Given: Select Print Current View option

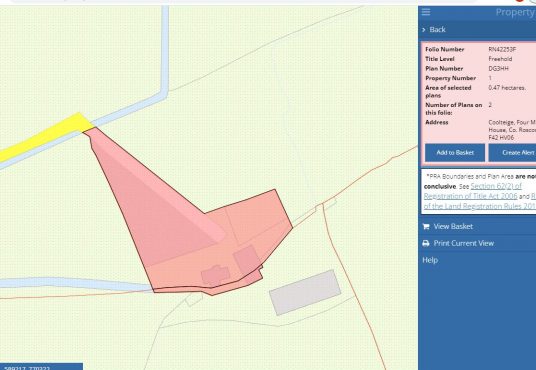Looking at the screenshot, I should pos(464,243).
